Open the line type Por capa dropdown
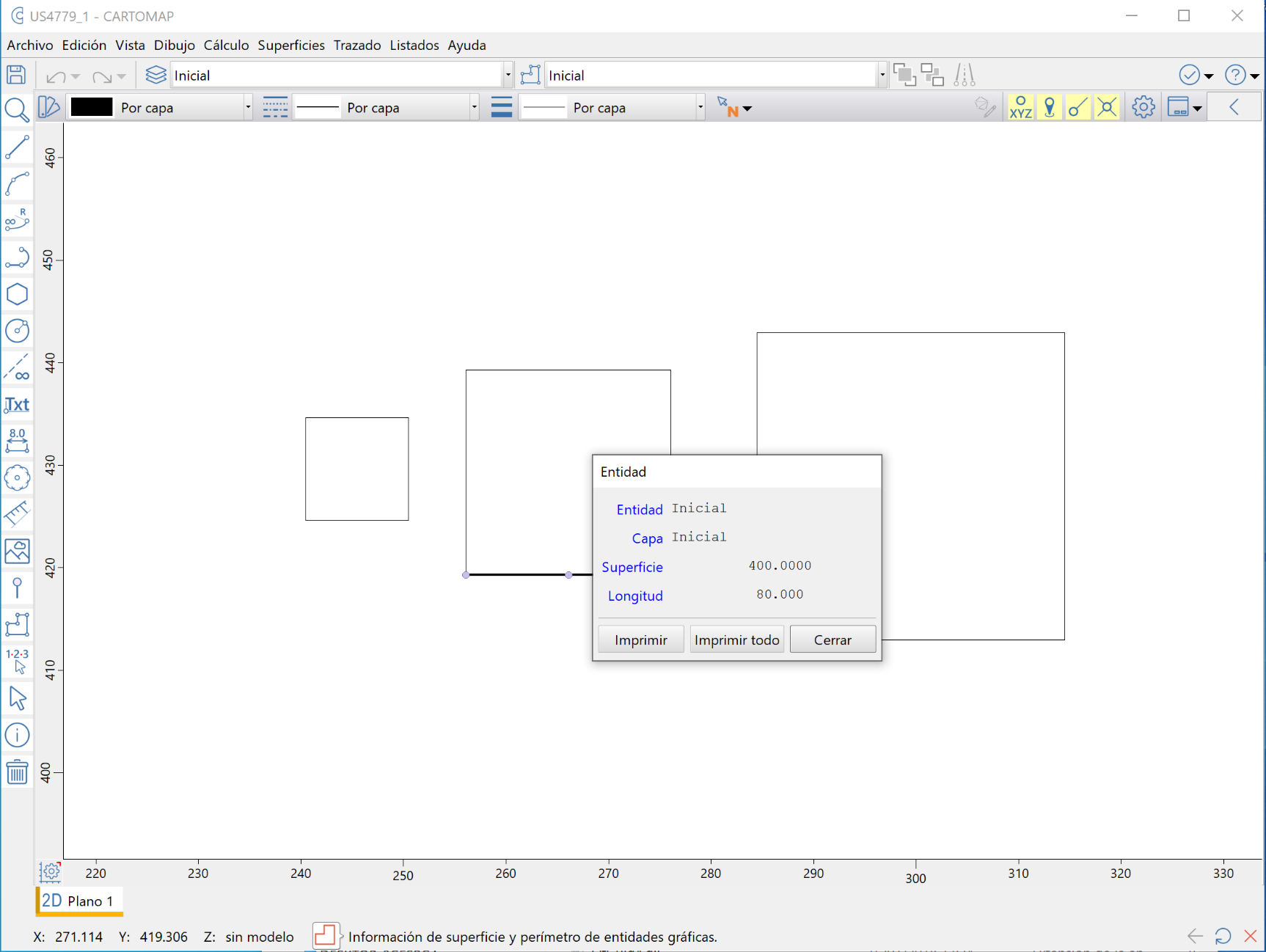Image resolution: width=1266 pixels, height=952 pixels. tap(475, 107)
